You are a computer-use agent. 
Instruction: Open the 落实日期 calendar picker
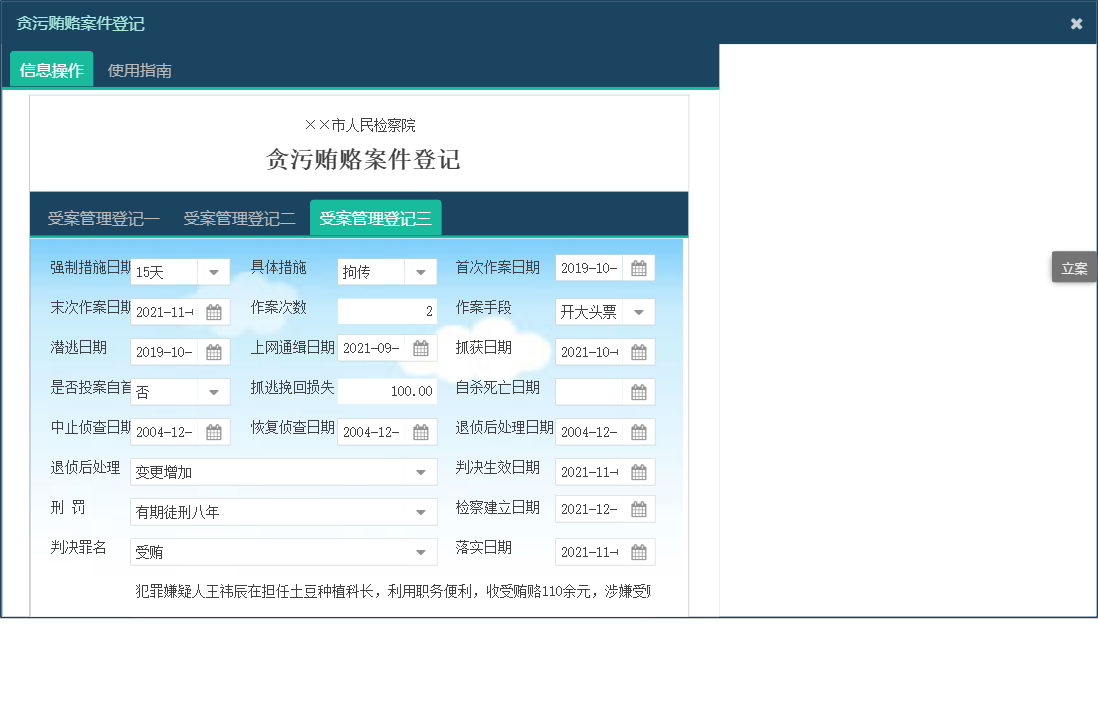641,551
